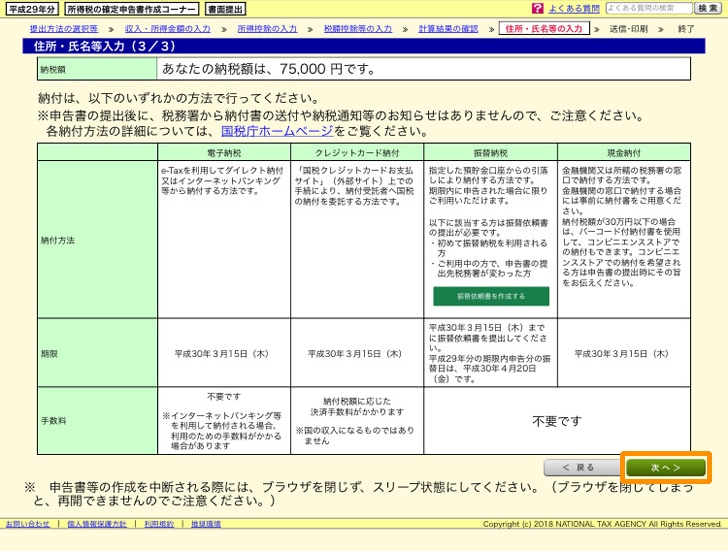The image size is (728, 551).
Task: Click the 検索 search button
Action: point(708,8)
